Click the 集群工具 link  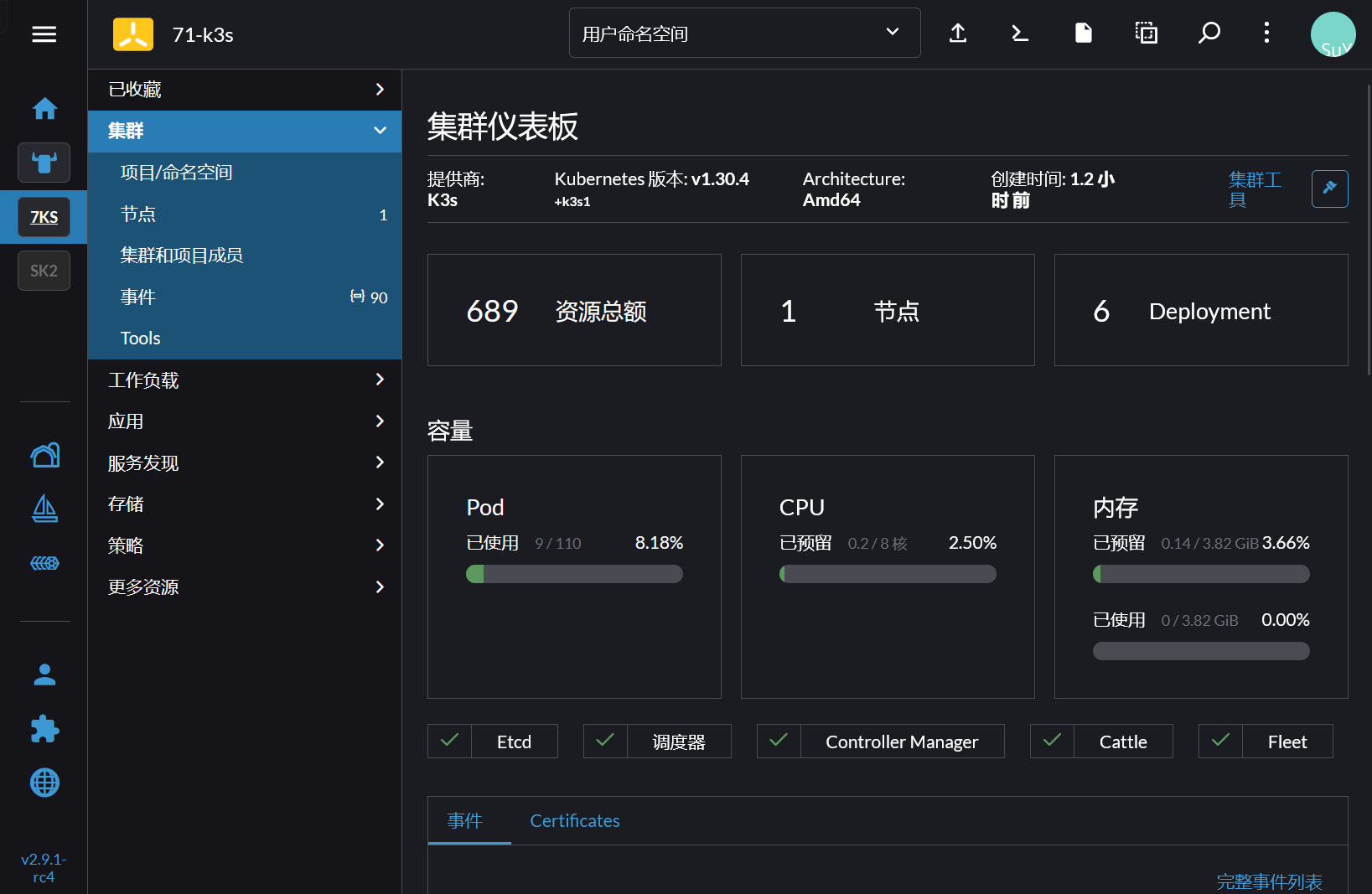1254,189
